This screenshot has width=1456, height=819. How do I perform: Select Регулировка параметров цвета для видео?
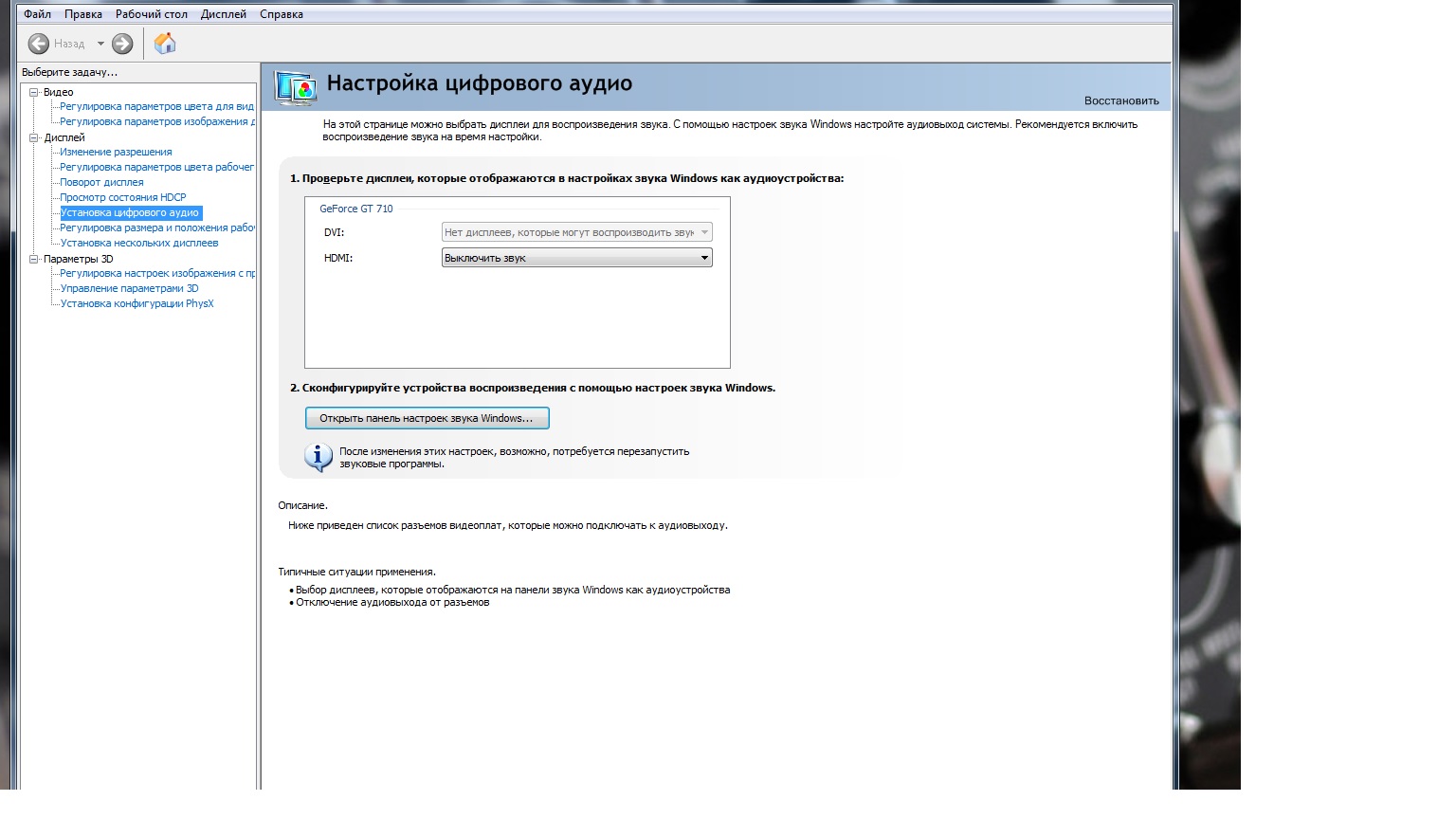point(157,106)
